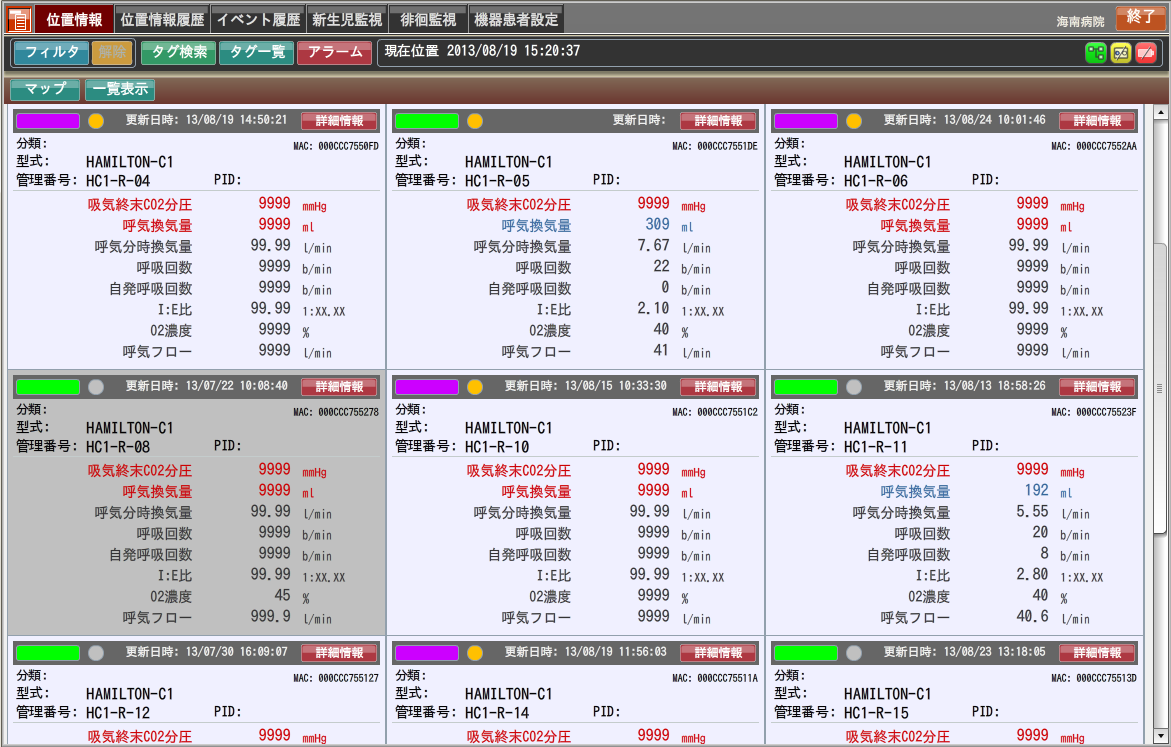
Task: Open タグ検索 tag search
Action: (x=179, y=52)
